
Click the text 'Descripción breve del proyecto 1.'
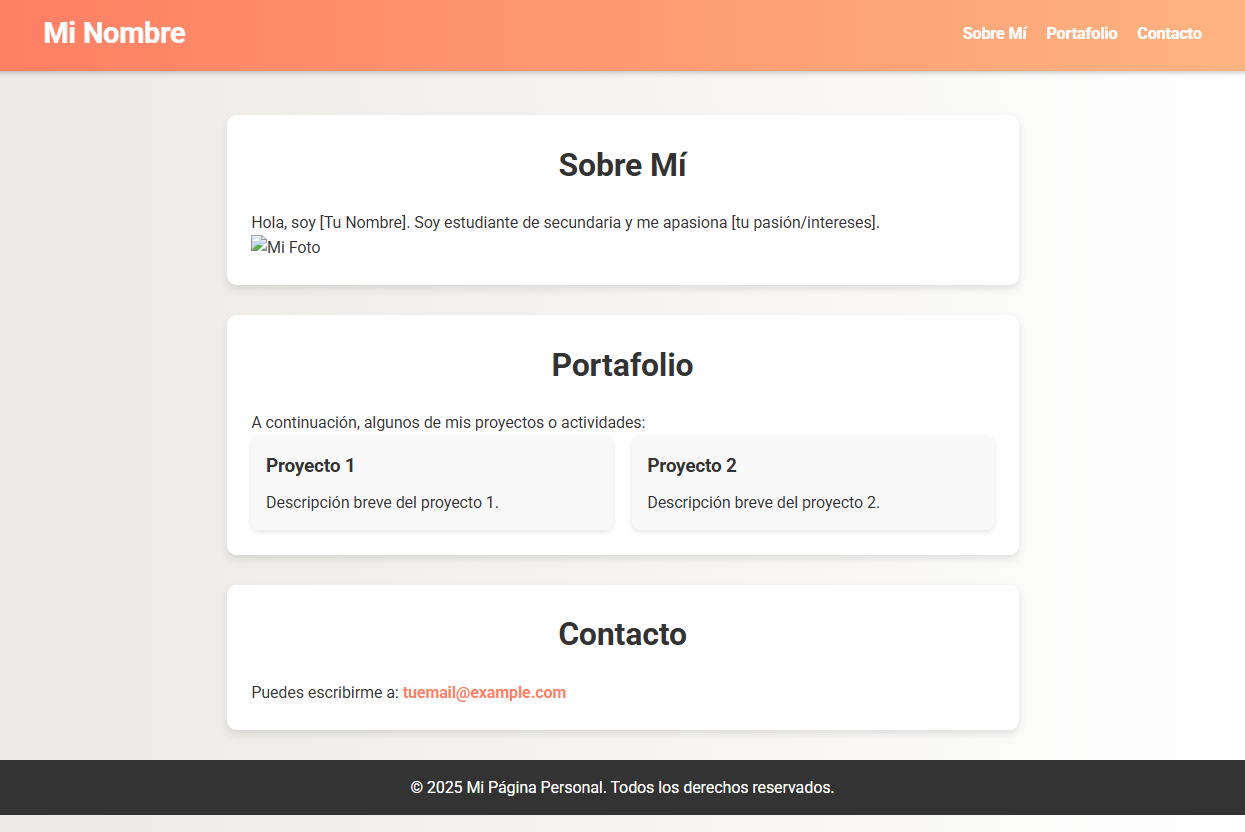(382, 502)
